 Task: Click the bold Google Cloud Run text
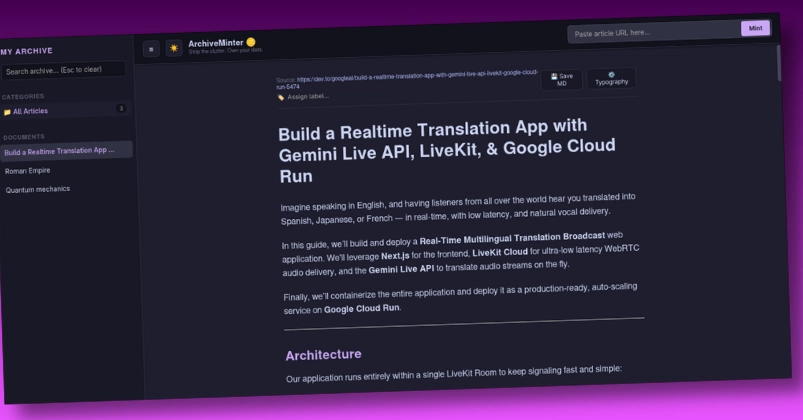pos(362,308)
